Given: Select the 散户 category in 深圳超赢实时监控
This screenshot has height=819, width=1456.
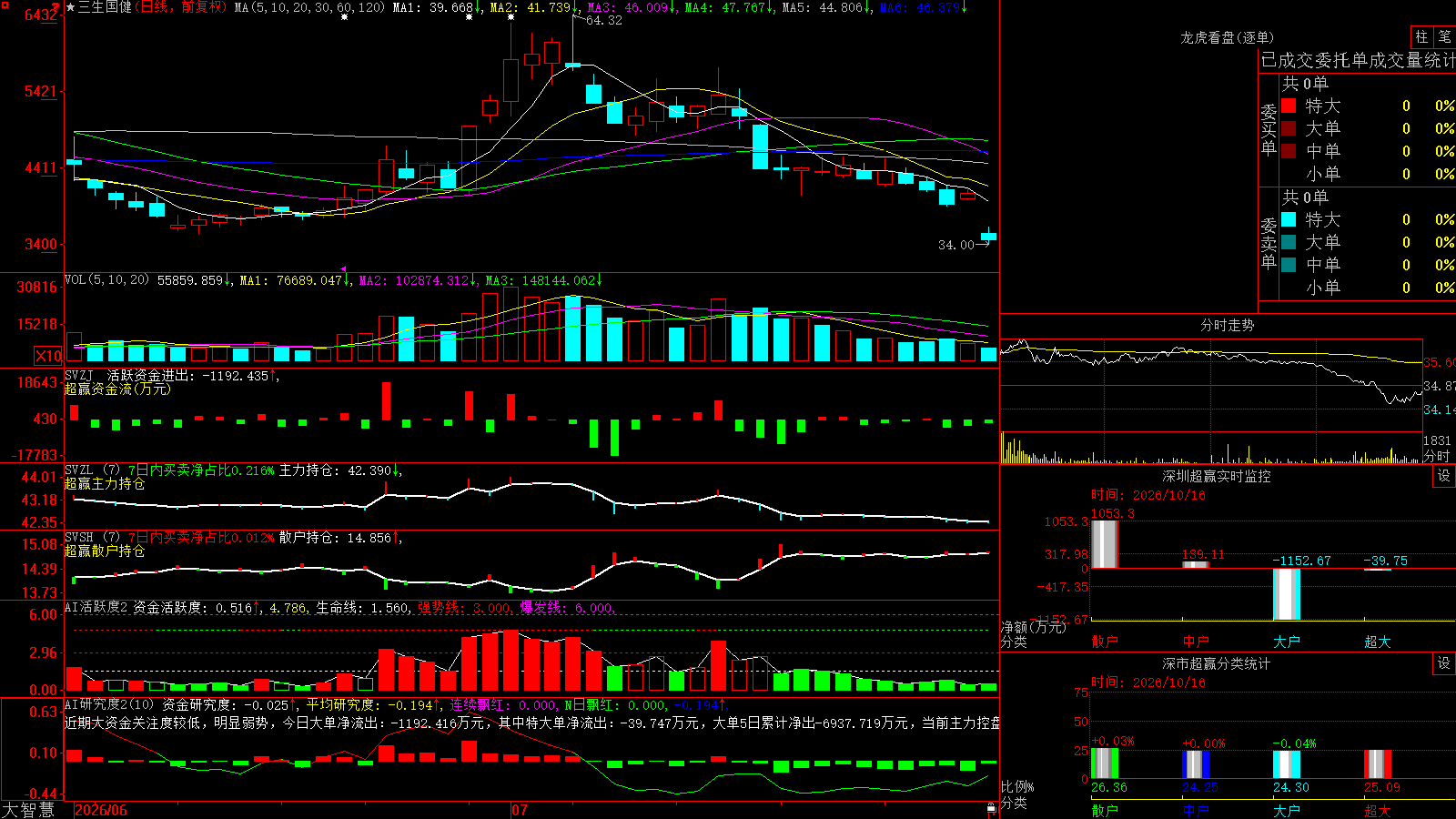Looking at the screenshot, I should pos(1105,642).
